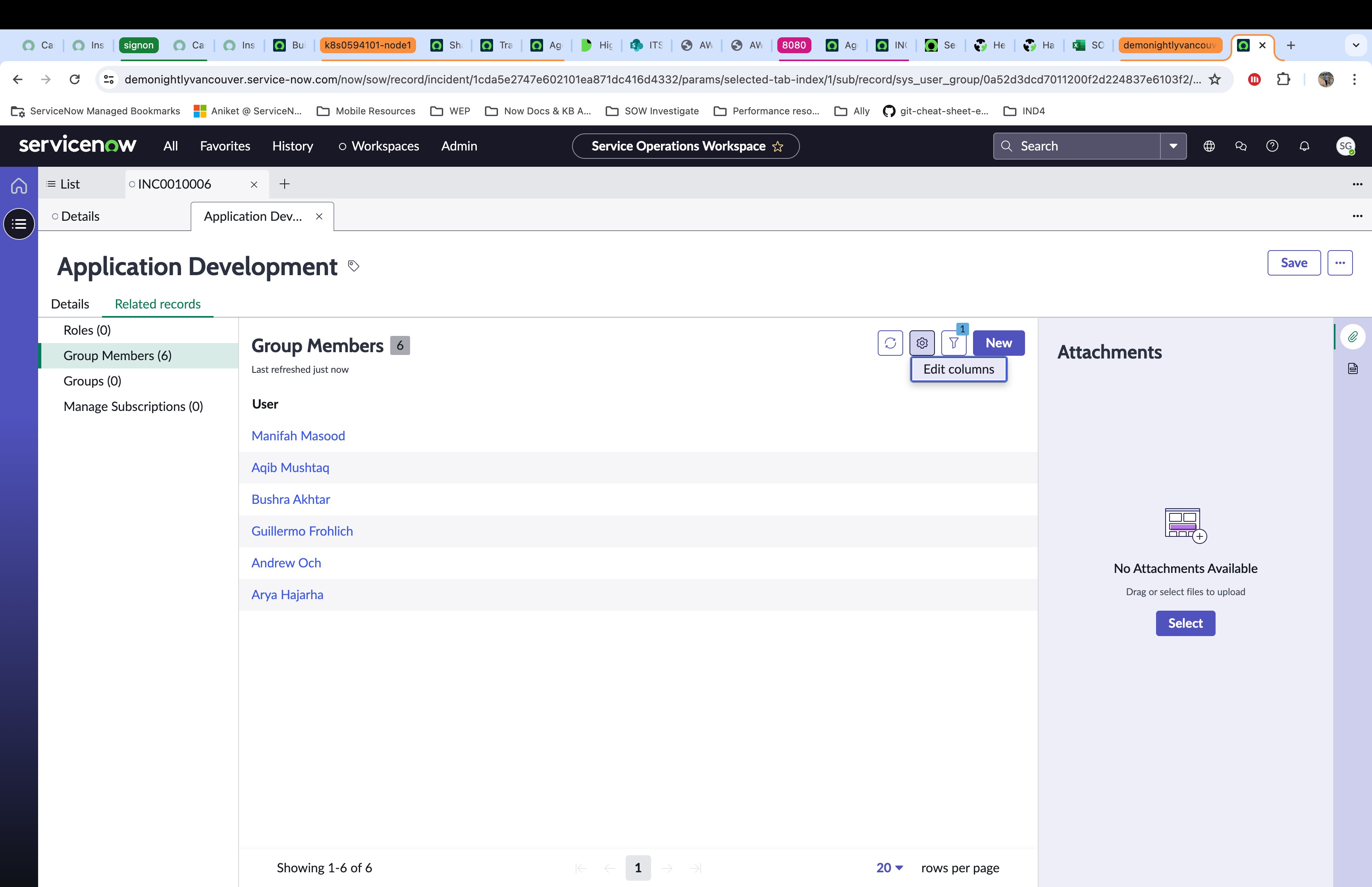Close the Application Dev... sub tab
The height and width of the screenshot is (887, 1372).
319,216
